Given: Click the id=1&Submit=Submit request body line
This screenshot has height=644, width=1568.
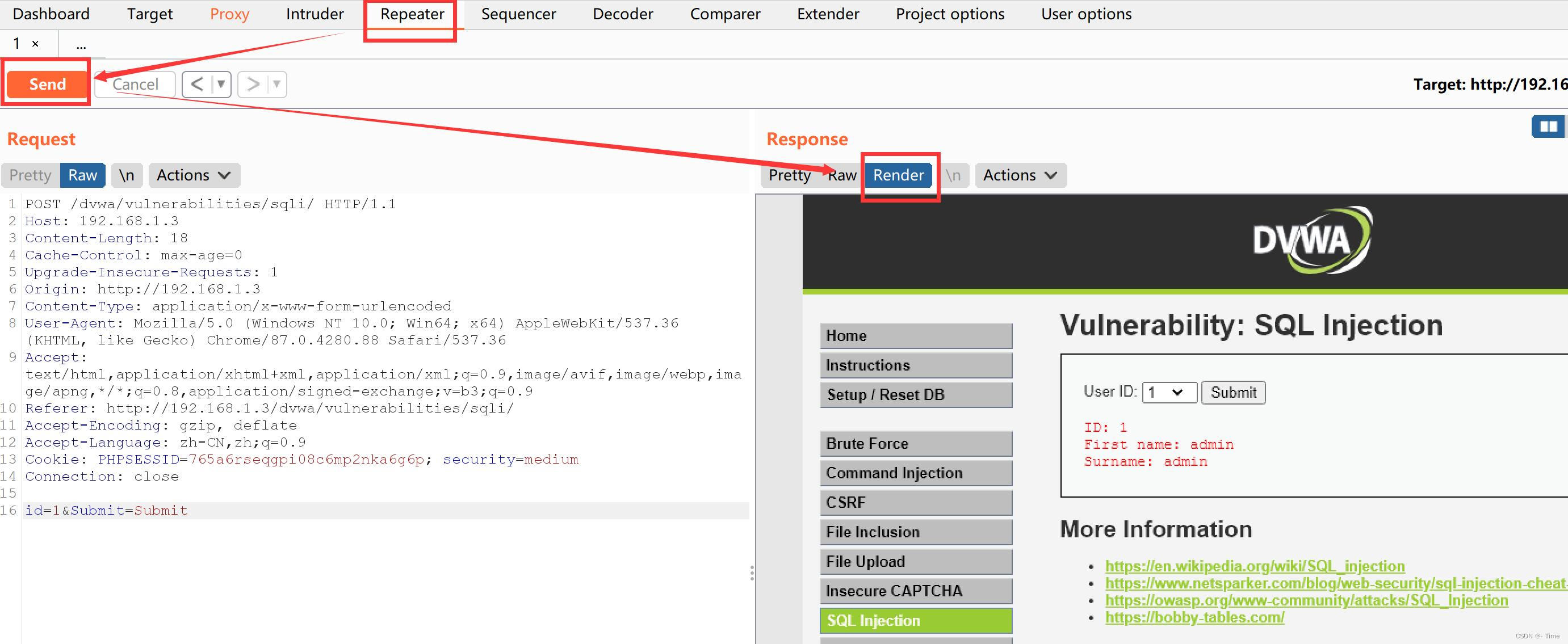Looking at the screenshot, I should tap(107, 510).
